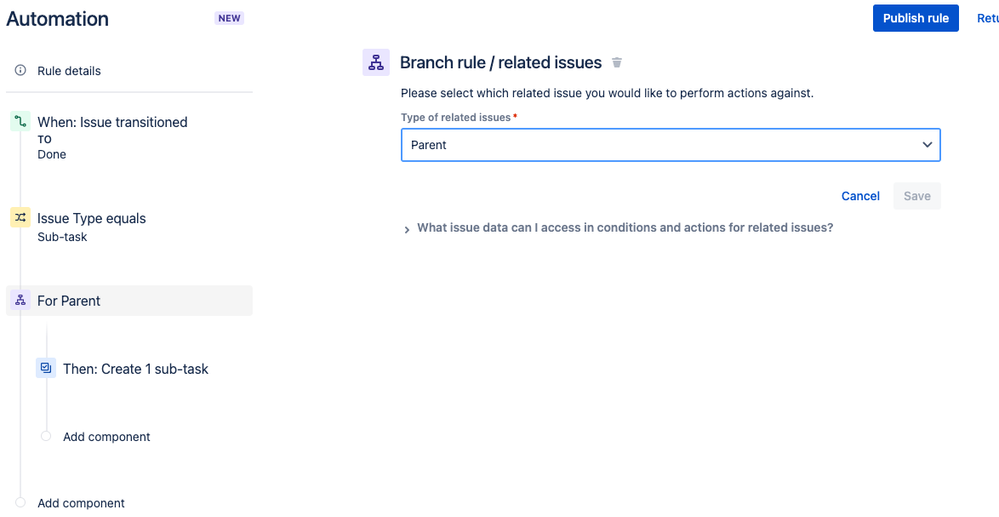The width and height of the screenshot is (999, 517).
Task: Click the green Issue transitioned trigger icon
Action: [20, 122]
